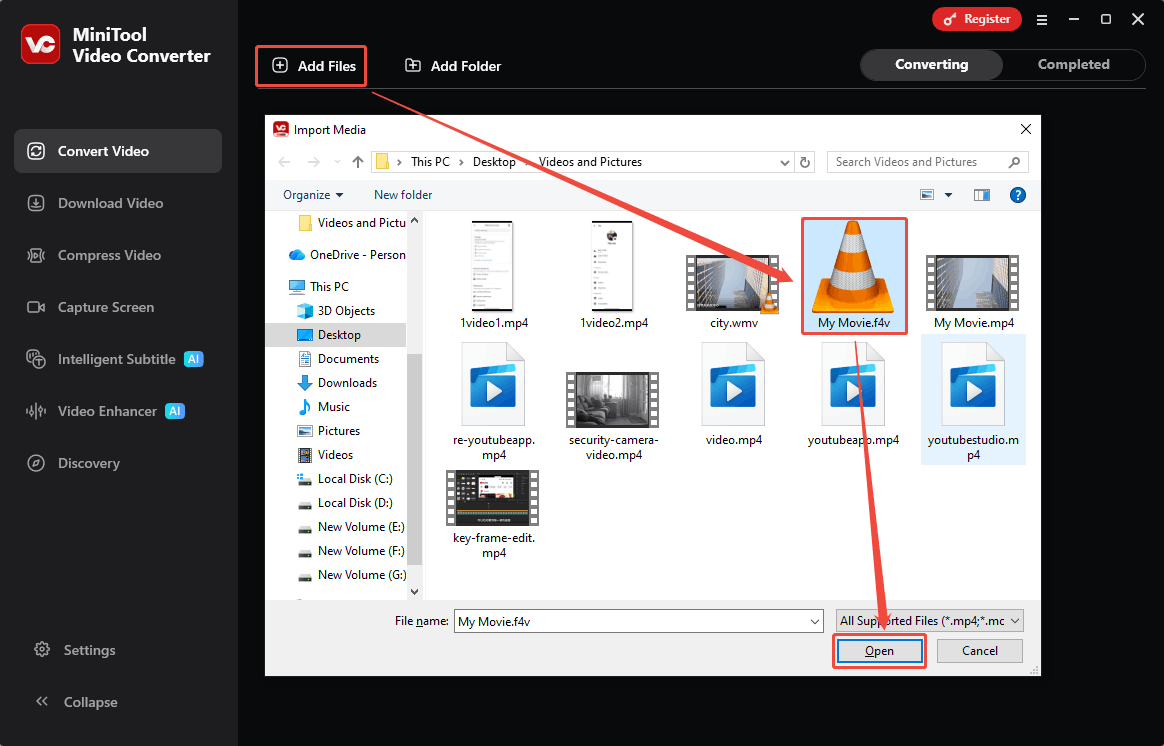Select 3D Objects in navigation tree
The height and width of the screenshot is (746, 1164).
pos(336,311)
